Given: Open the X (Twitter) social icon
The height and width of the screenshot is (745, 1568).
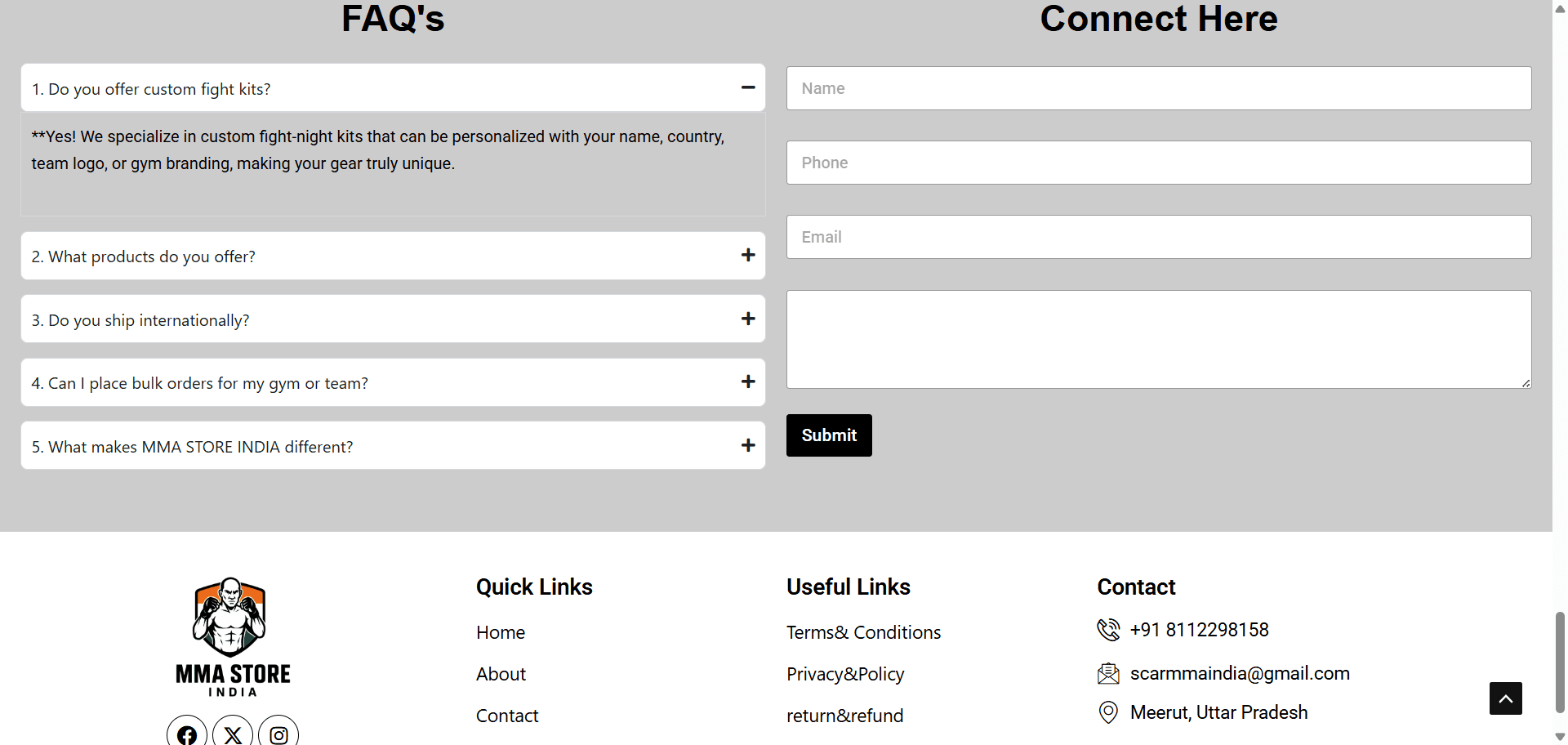Looking at the screenshot, I should (x=233, y=732).
